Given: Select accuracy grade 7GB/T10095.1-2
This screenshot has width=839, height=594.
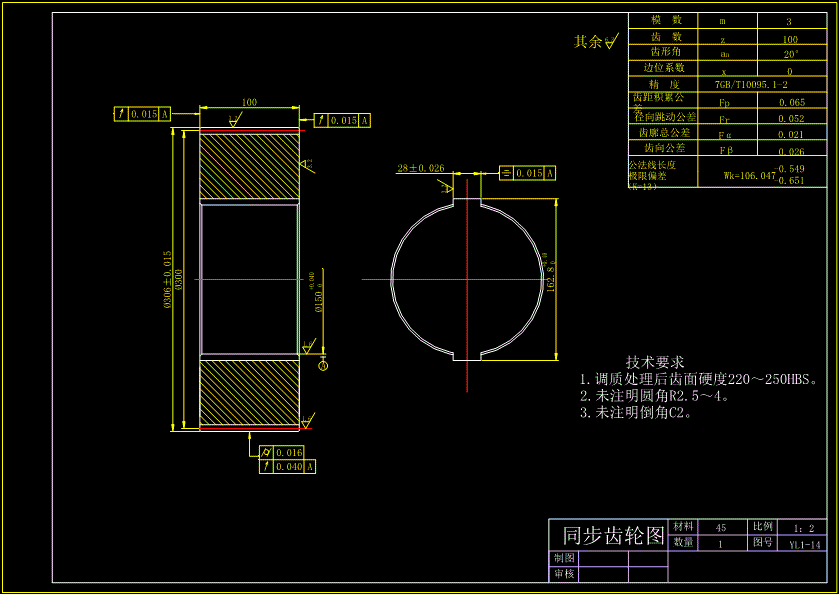Looking at the screenshot, I should pyautogui.click(x=751, y=85).
